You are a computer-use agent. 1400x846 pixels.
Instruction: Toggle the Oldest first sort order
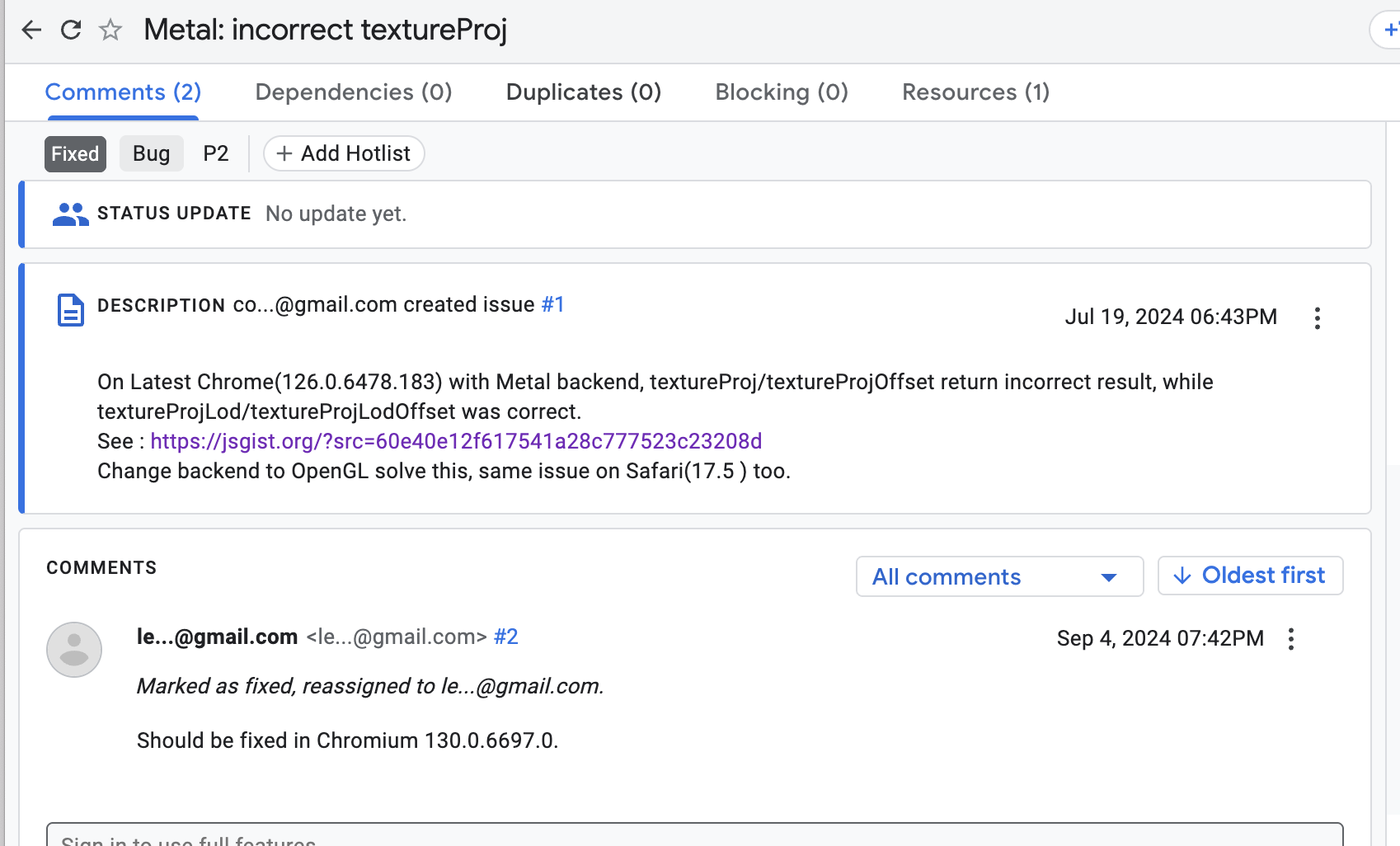(x=1250, y=576)
